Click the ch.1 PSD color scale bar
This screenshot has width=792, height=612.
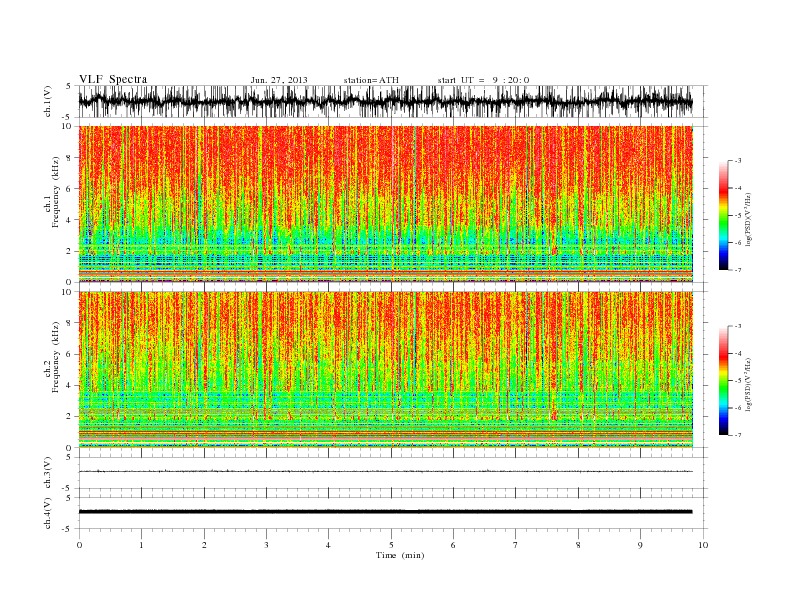[723, 215]
